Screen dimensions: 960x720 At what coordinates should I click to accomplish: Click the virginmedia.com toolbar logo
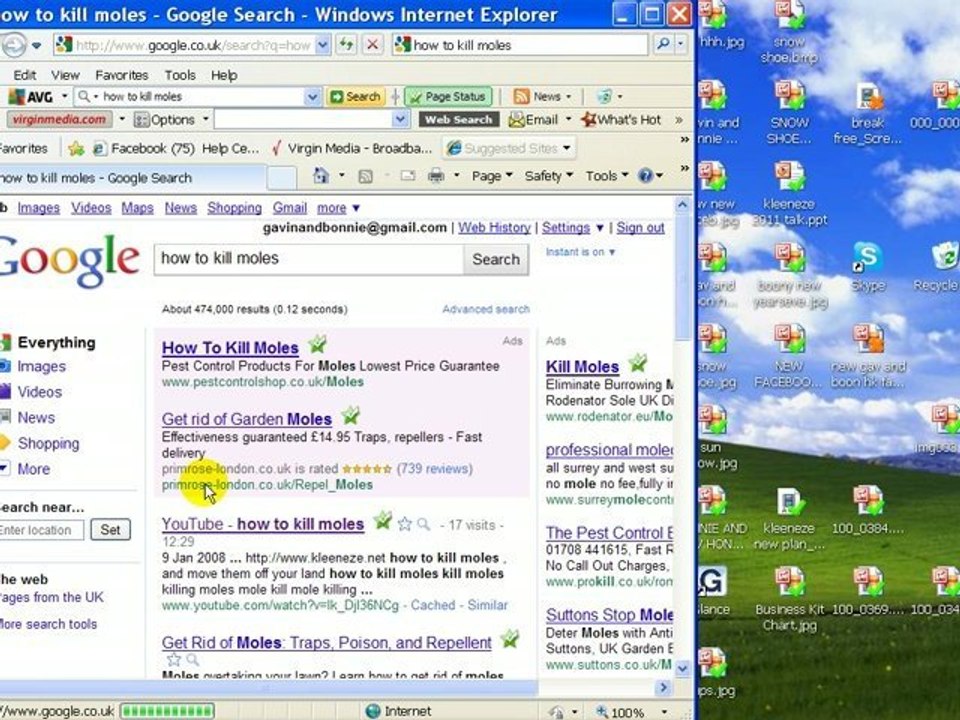point(59,119)
